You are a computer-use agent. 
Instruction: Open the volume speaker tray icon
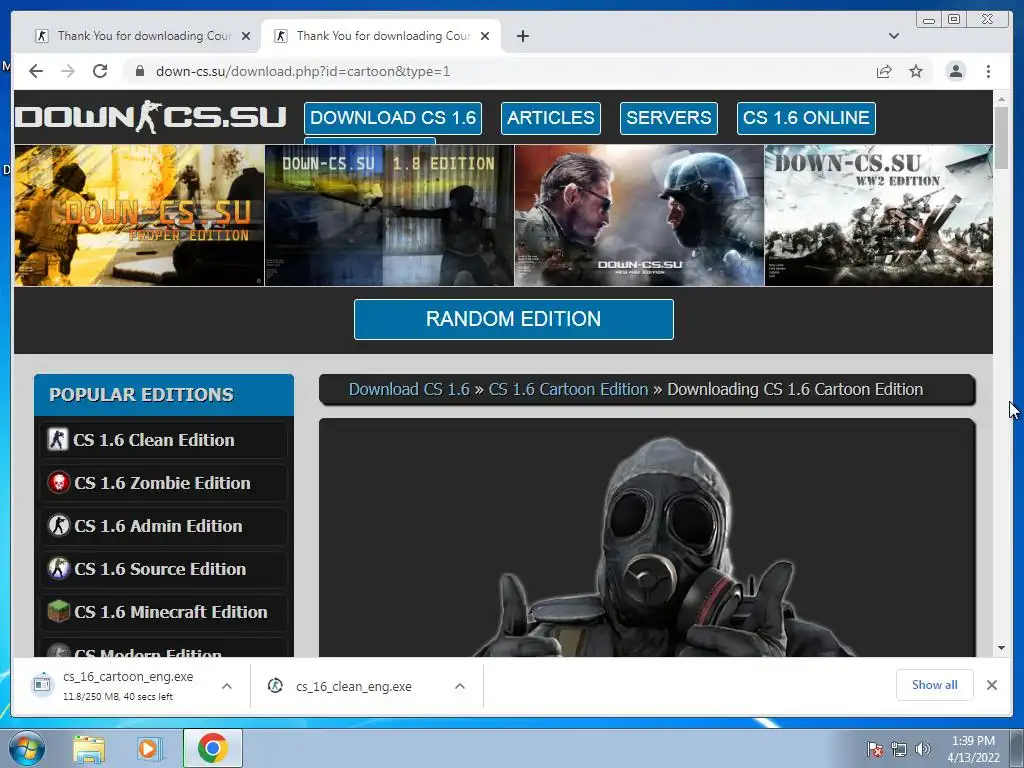tap(923, 749)
